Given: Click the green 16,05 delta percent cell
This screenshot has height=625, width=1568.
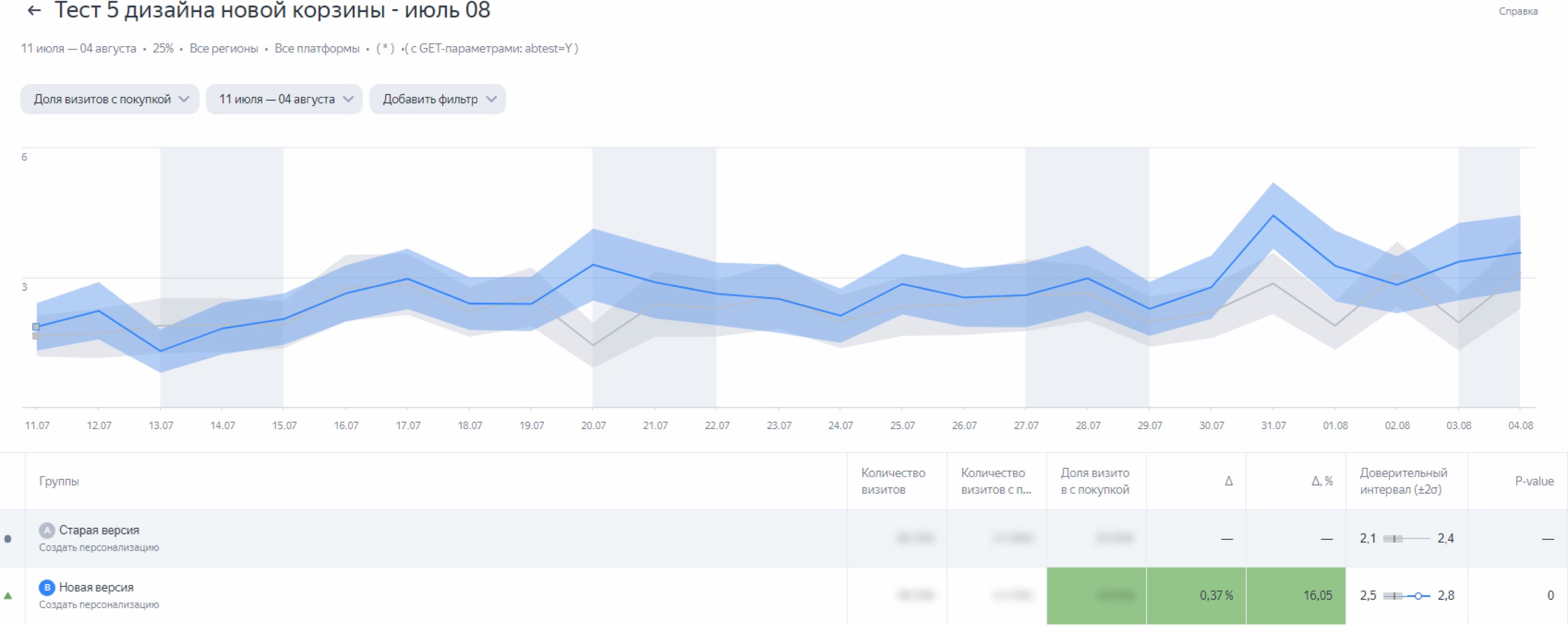Looking at the screenshot, I should click(x=1296, y=596).
